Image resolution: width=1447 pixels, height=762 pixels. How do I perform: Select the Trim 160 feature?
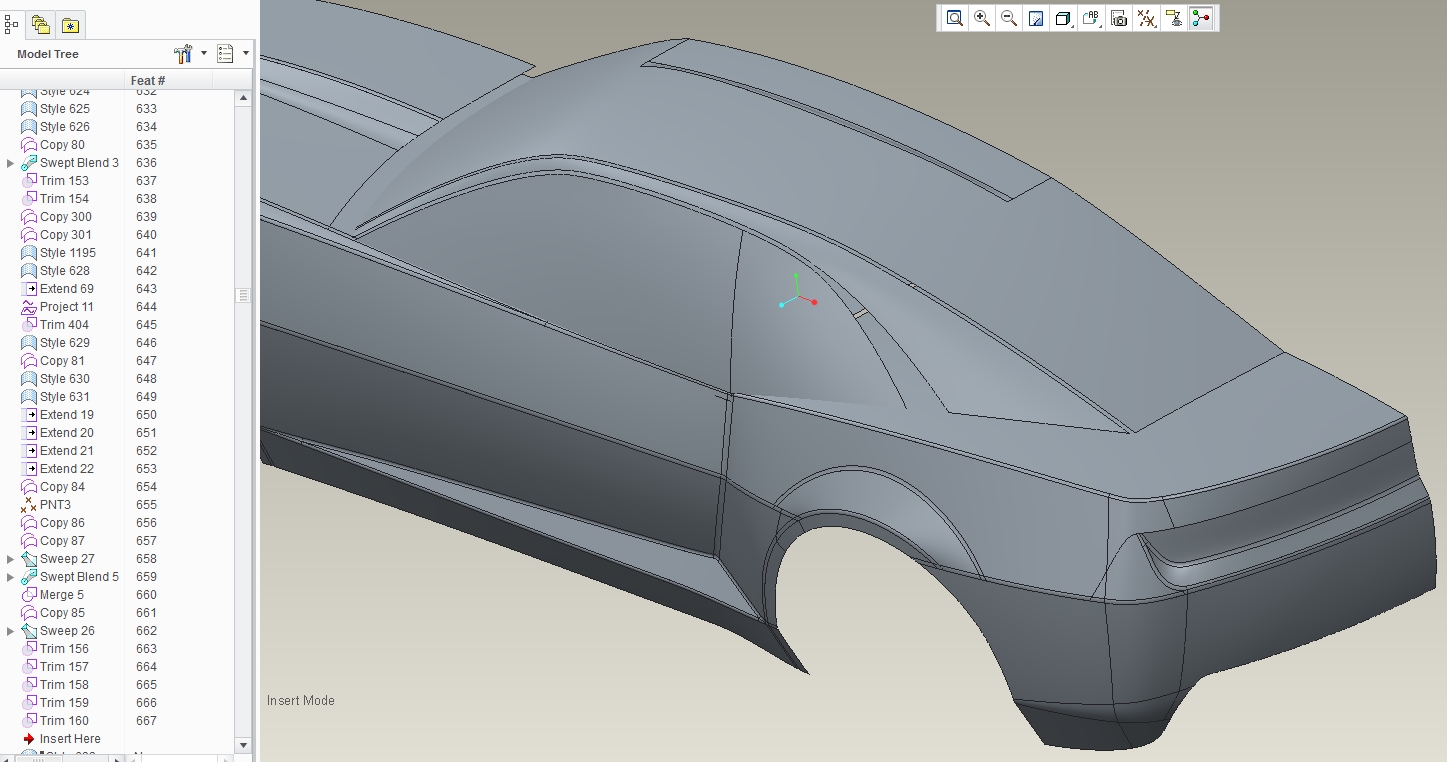[64, 721]
